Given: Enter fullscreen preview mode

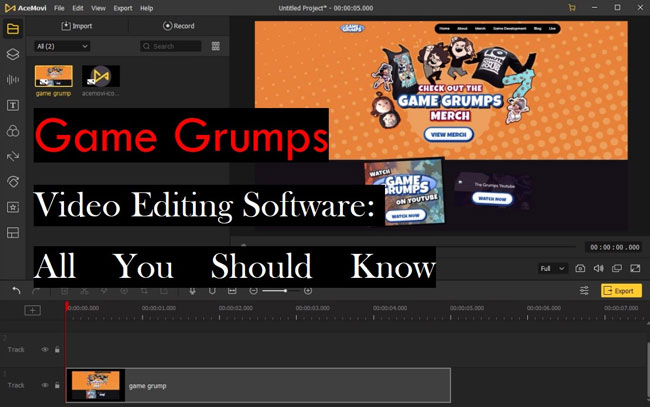Looking at the screenshot, I should click(x=635, y=269).
